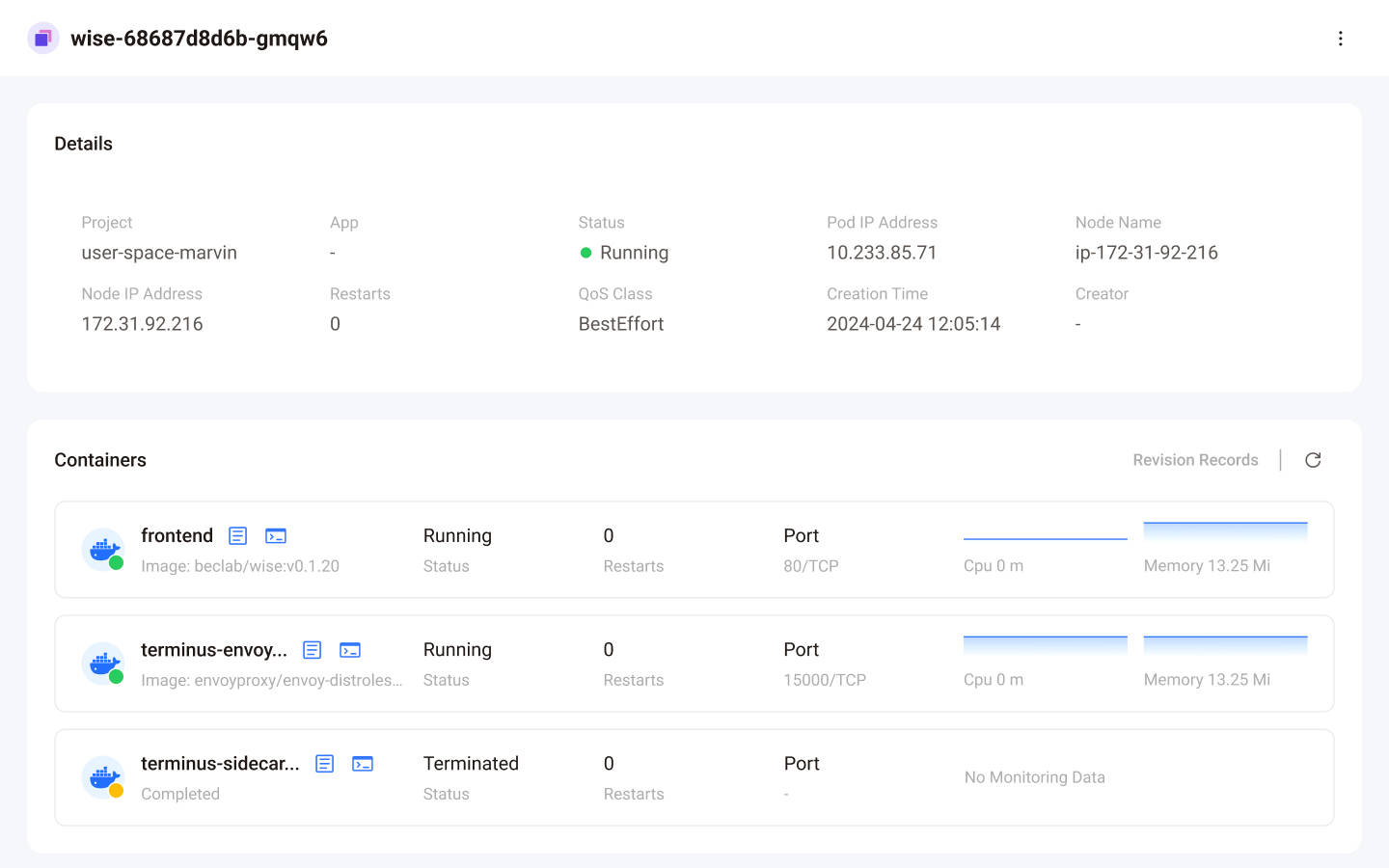This screenshot has width=1389, height=868.
Task: Select the frontend container name
Action: pos(177,536)
